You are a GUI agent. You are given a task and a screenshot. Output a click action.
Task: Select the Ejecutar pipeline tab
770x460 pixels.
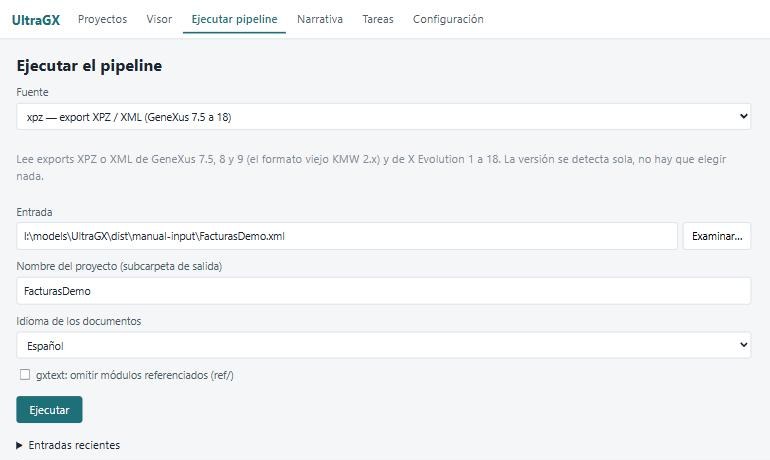tap(234, 19)
